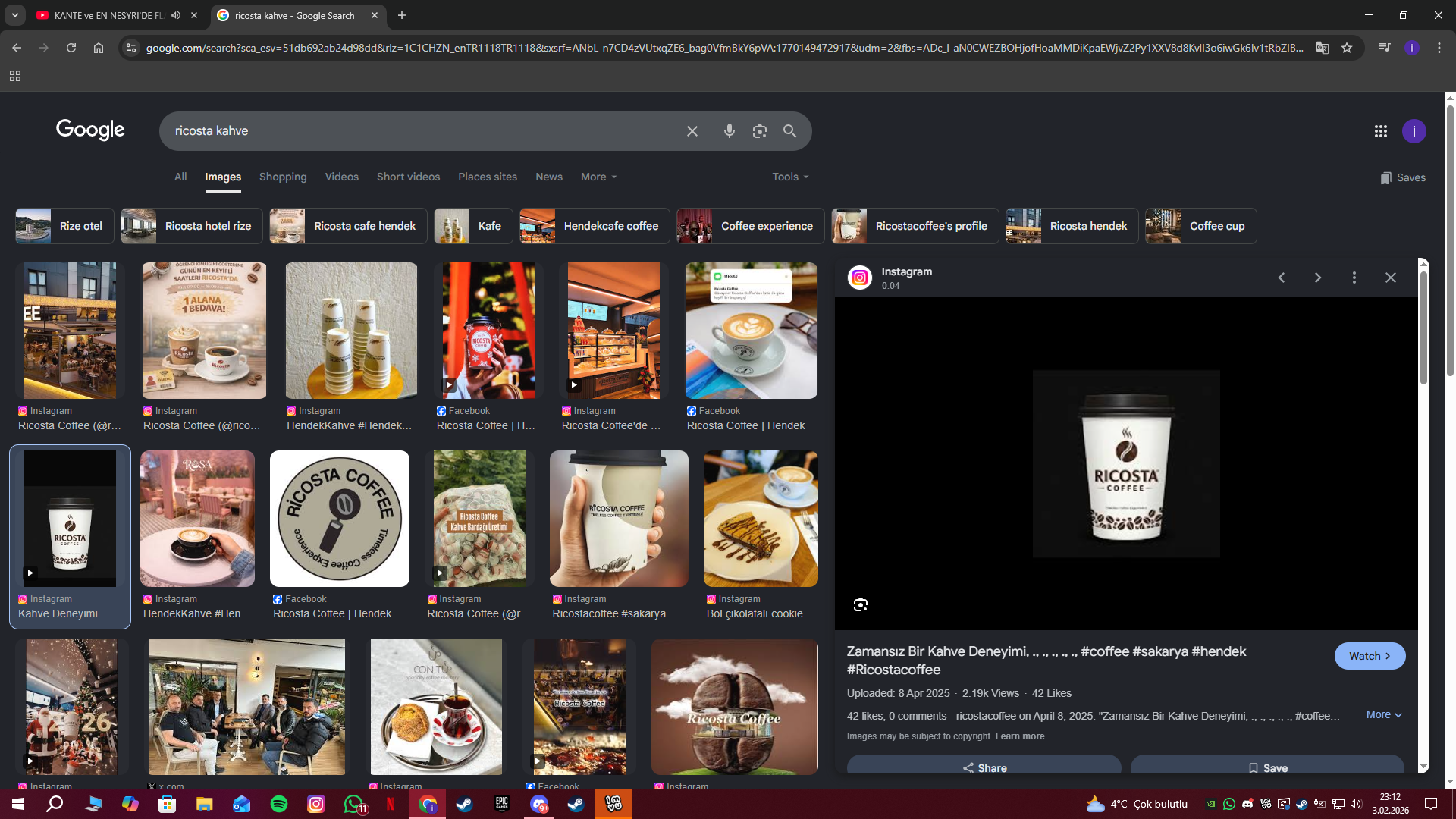Expand the More search filters dropdown
1456x819 pixels.
point(598,177)
